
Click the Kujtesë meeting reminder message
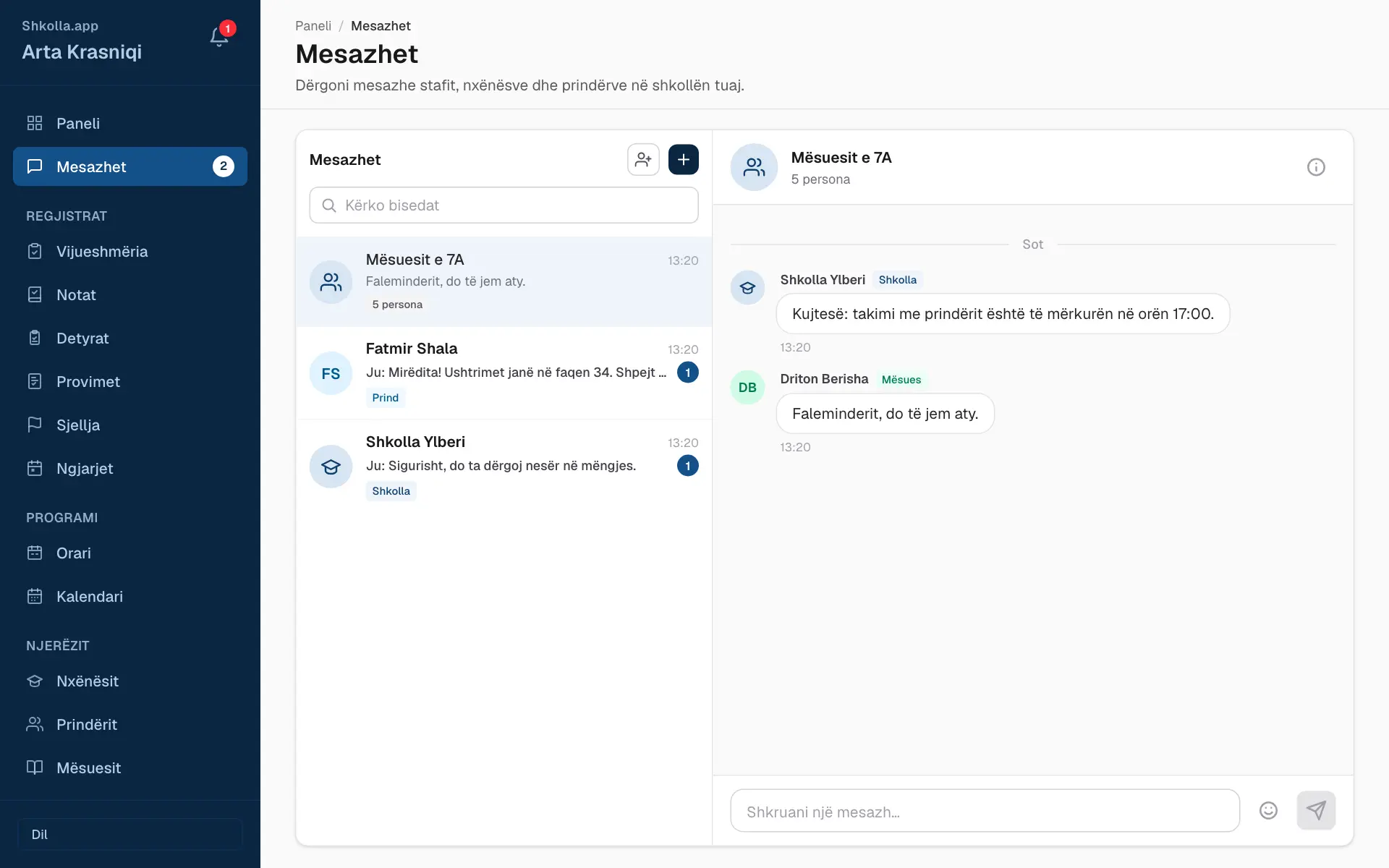1003,314
